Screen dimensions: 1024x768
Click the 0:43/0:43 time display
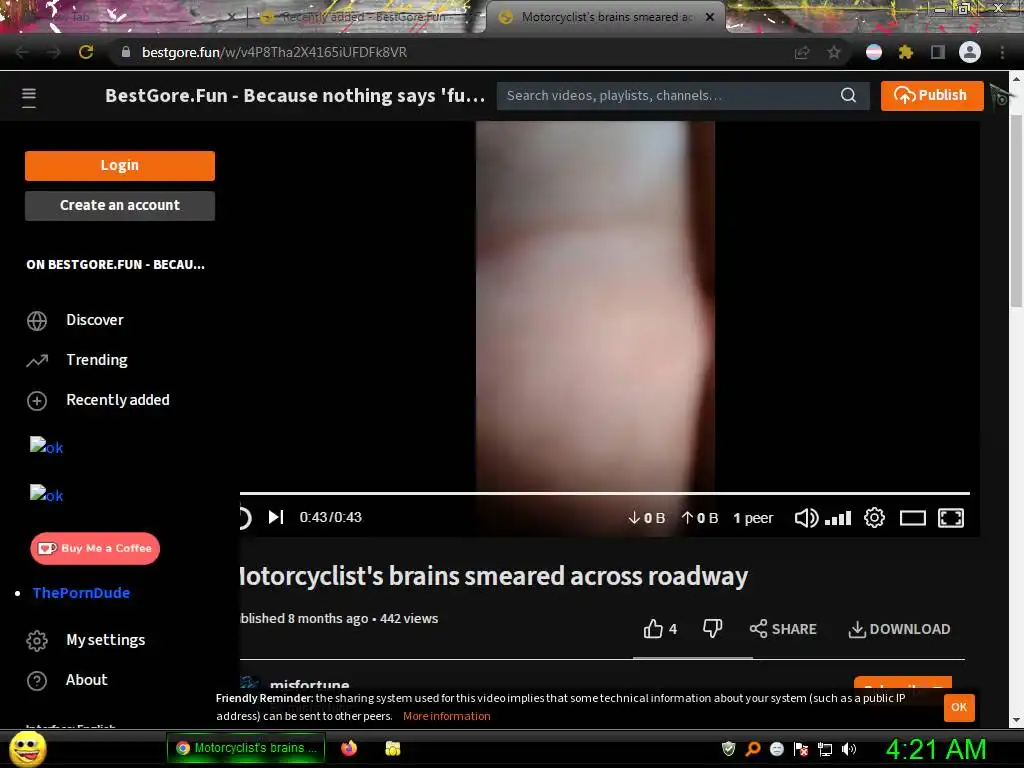click(x=330, y=517)
